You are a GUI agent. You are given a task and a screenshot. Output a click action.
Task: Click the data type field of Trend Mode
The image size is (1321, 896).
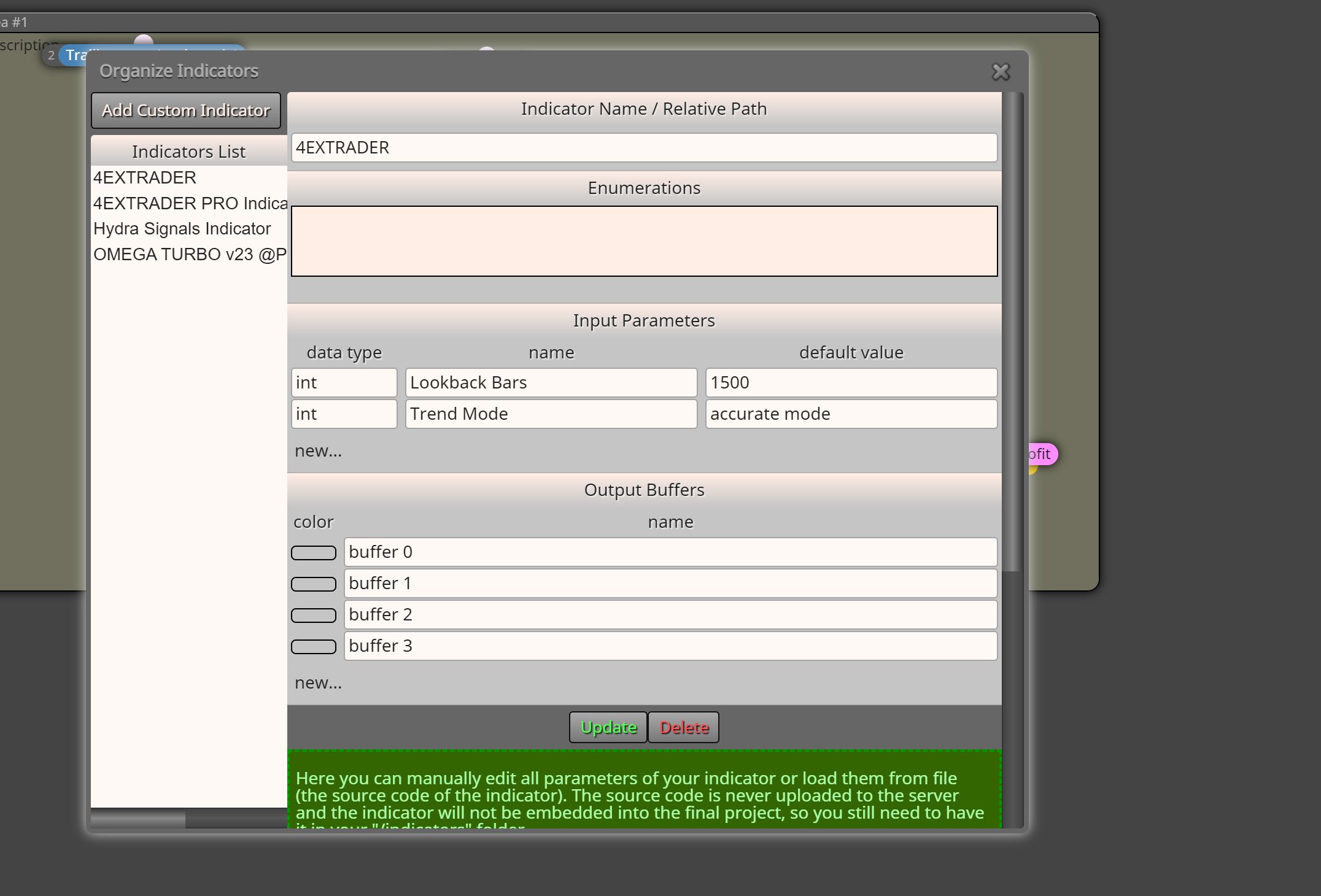coord(344,414)
